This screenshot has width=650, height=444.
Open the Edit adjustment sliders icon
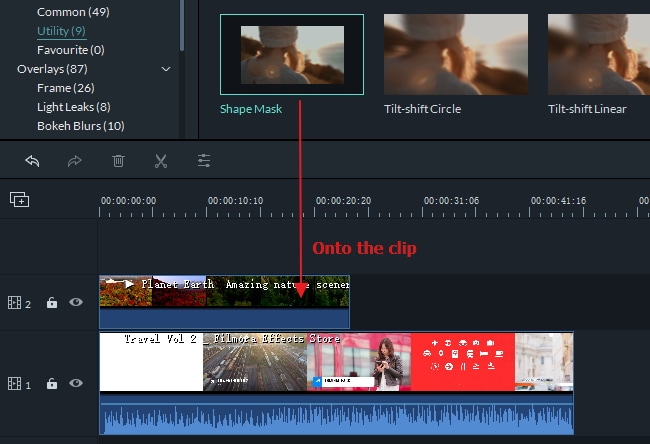coord(204,161)
